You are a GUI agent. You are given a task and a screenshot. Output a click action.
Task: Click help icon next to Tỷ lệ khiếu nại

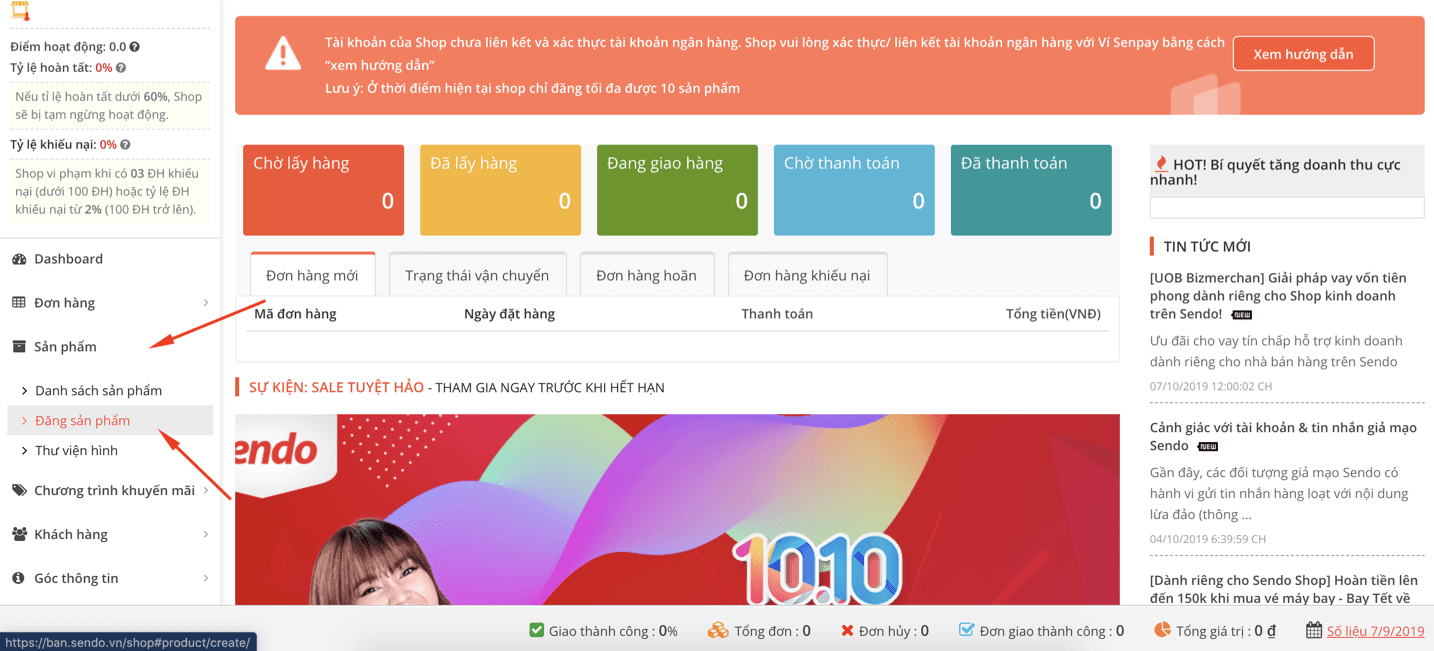tap(125, 145)
